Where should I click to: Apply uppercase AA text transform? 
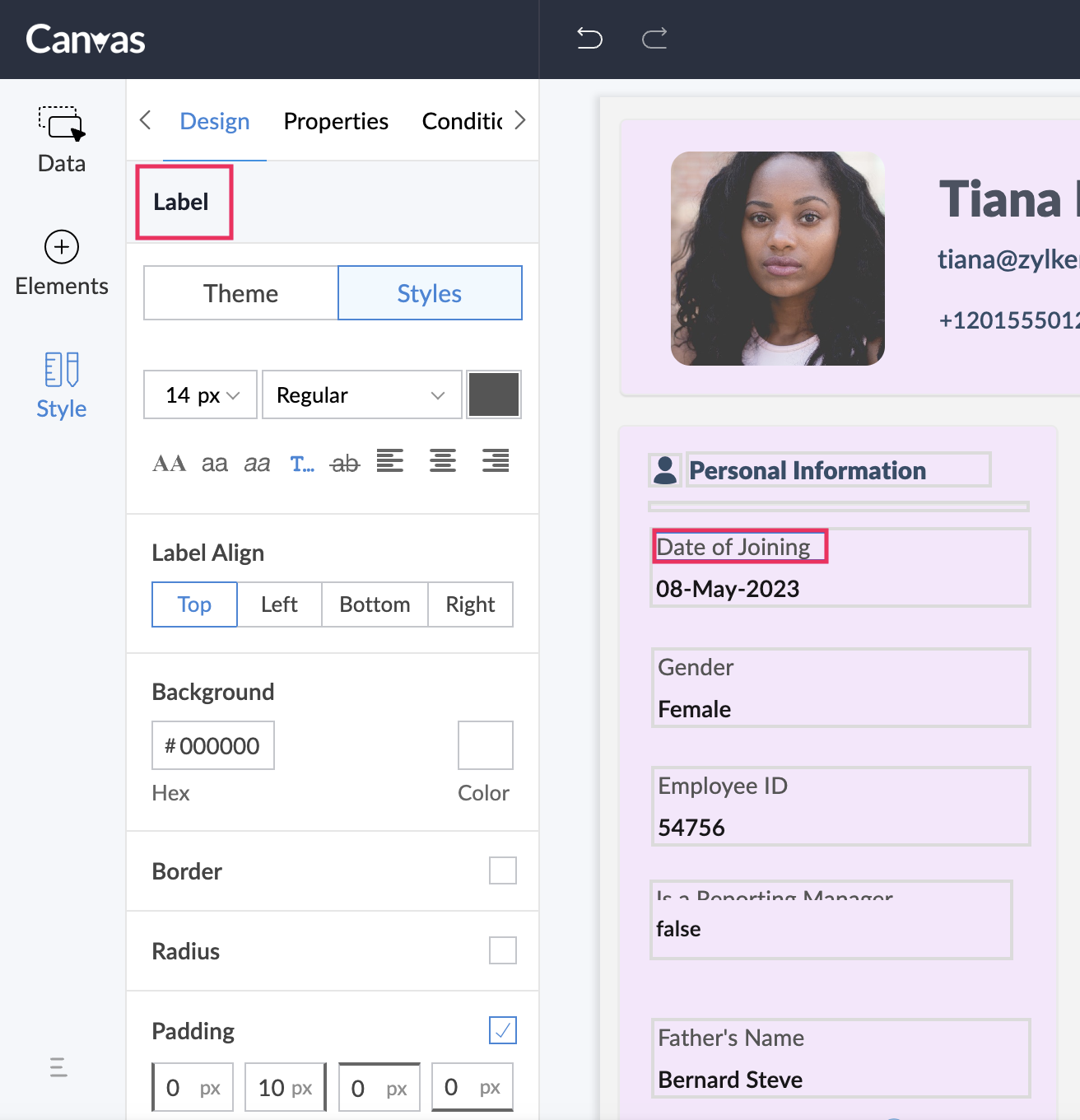[169, 464]
